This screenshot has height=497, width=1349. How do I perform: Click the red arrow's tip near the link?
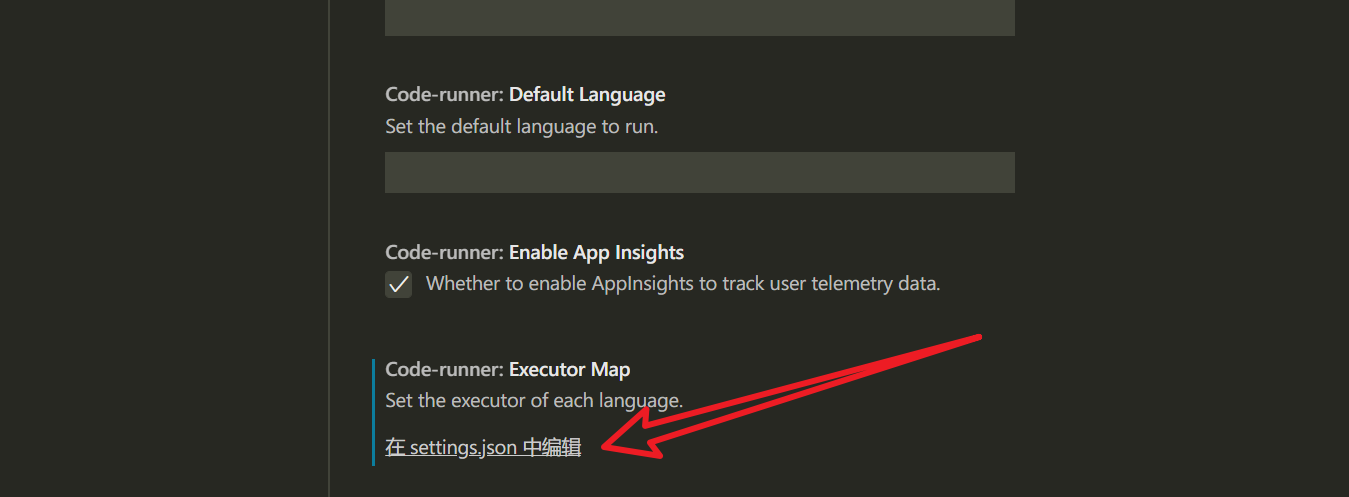tap(600, 446)
